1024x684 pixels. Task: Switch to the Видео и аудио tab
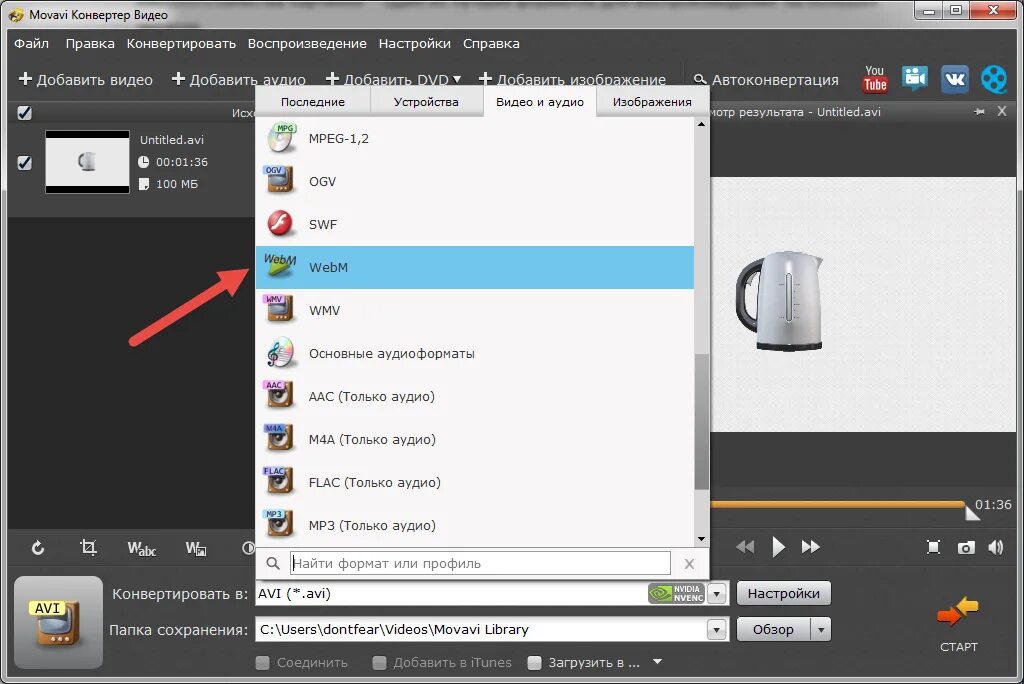(540, 102)
